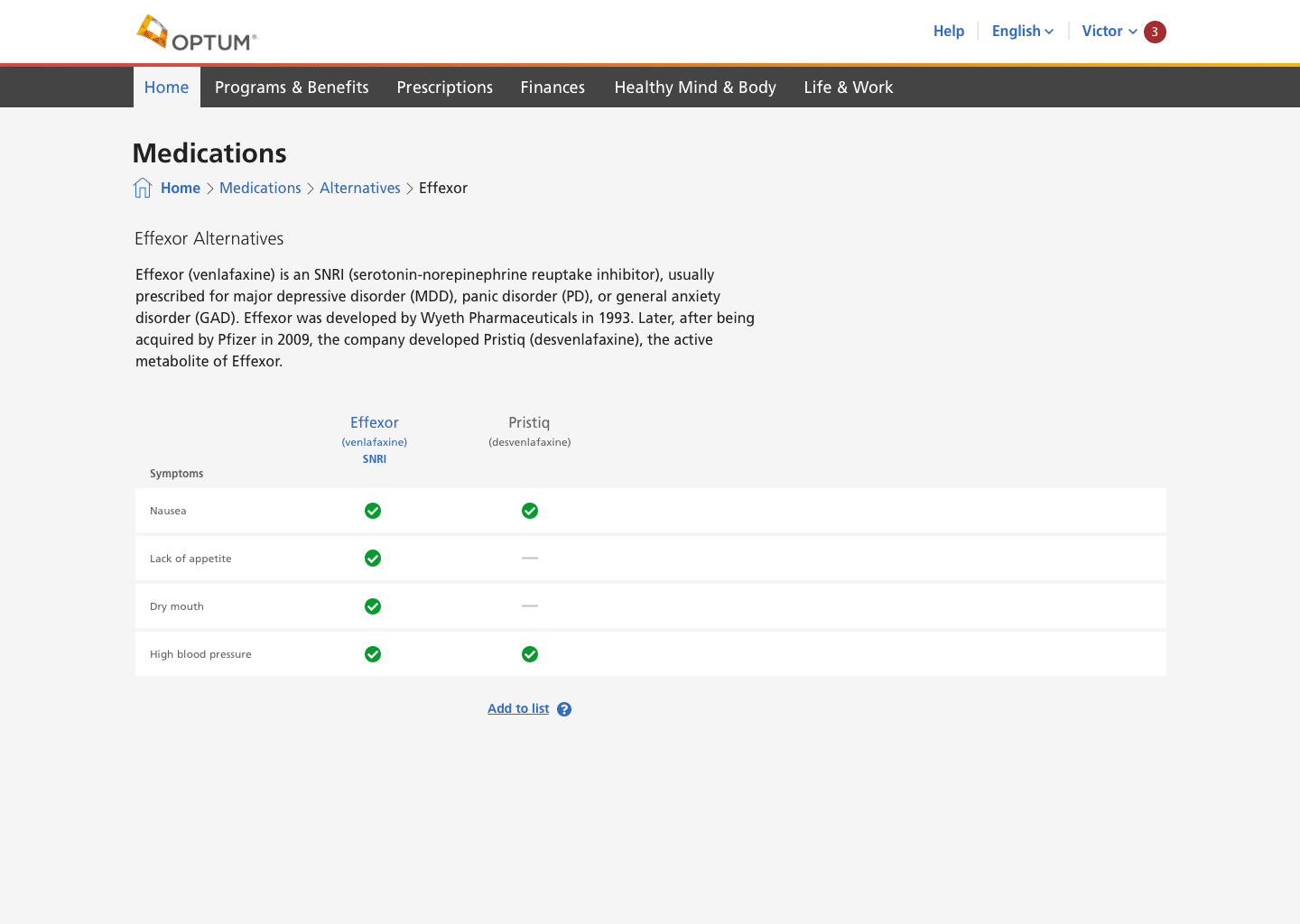Click the help question mark beside Add to list
The width and height of the screenshot is (1300, 924).
click(564, 709)
